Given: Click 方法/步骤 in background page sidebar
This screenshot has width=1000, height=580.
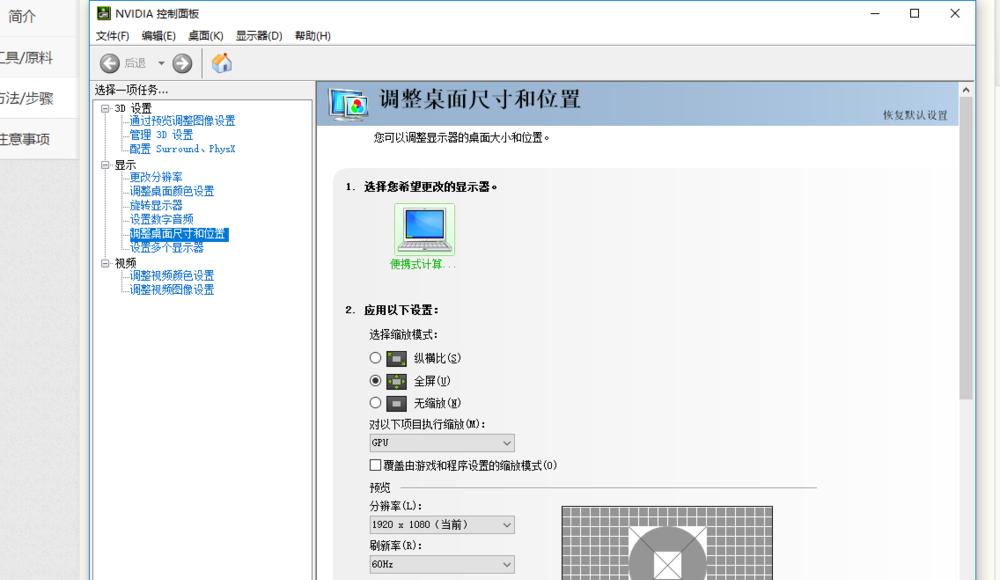Looking at the screenshot, I should (26, 98).
